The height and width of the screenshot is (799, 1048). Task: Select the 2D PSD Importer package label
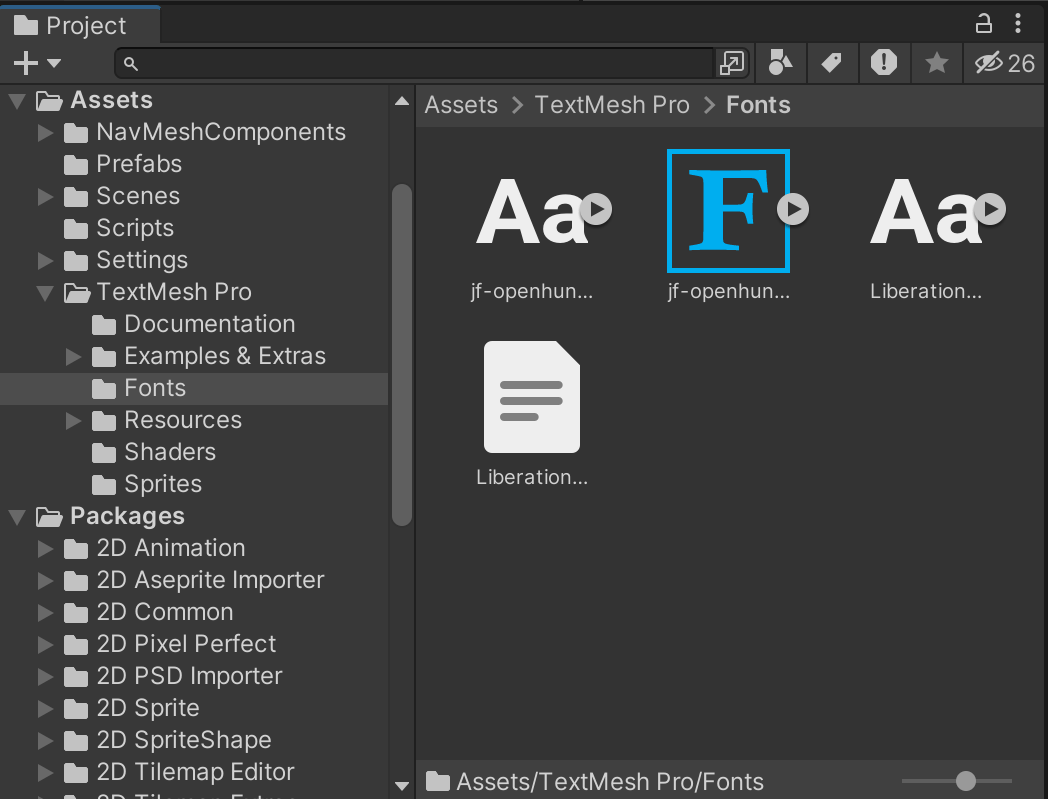(190, 677)
